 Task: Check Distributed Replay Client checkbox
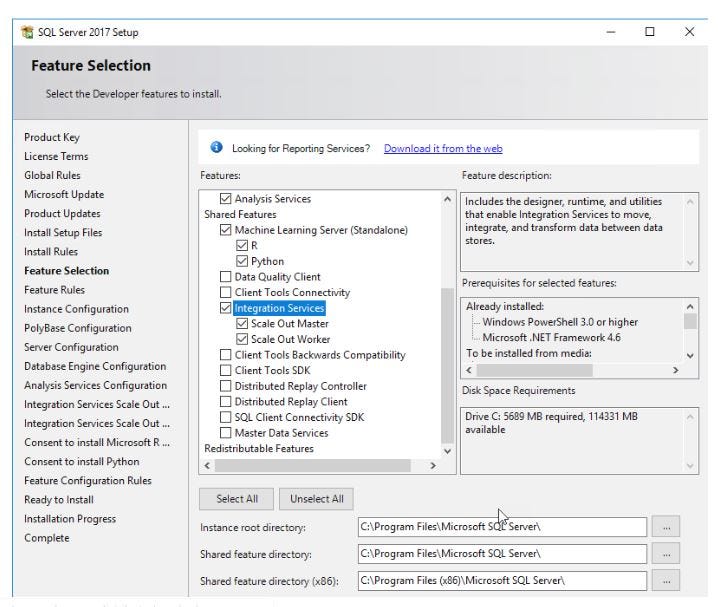tap(225, 401)
